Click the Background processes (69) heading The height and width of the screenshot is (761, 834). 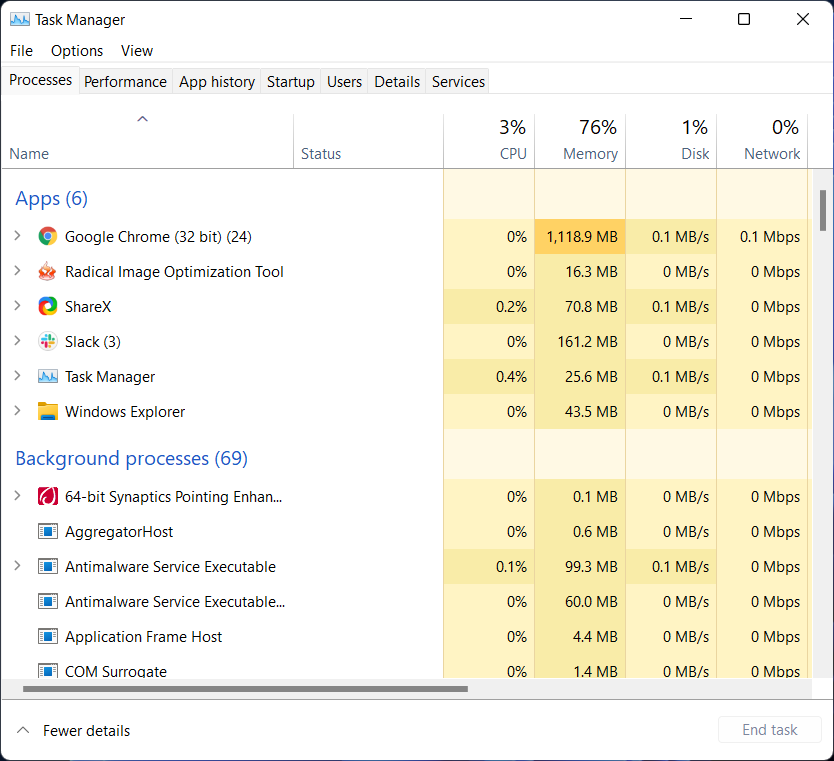pyautogui.click(x=131, y=458)
